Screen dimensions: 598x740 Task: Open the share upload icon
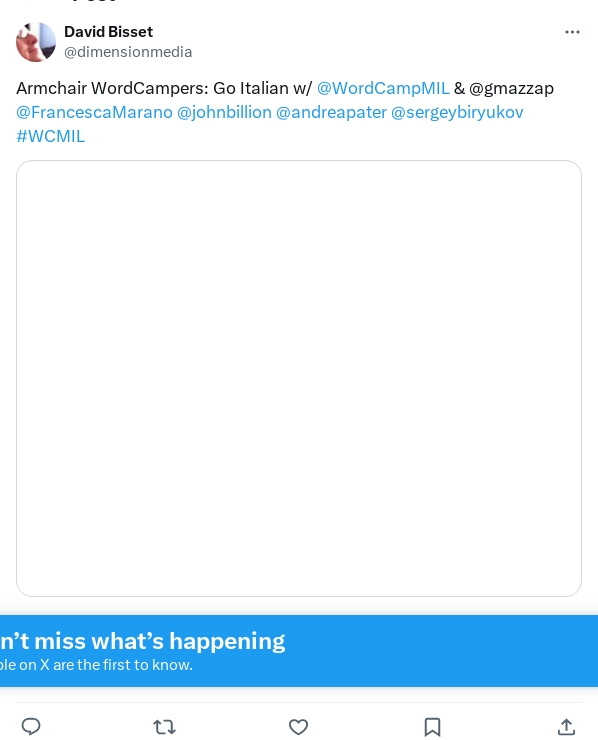pyautogui.click(x=566, y=727)
